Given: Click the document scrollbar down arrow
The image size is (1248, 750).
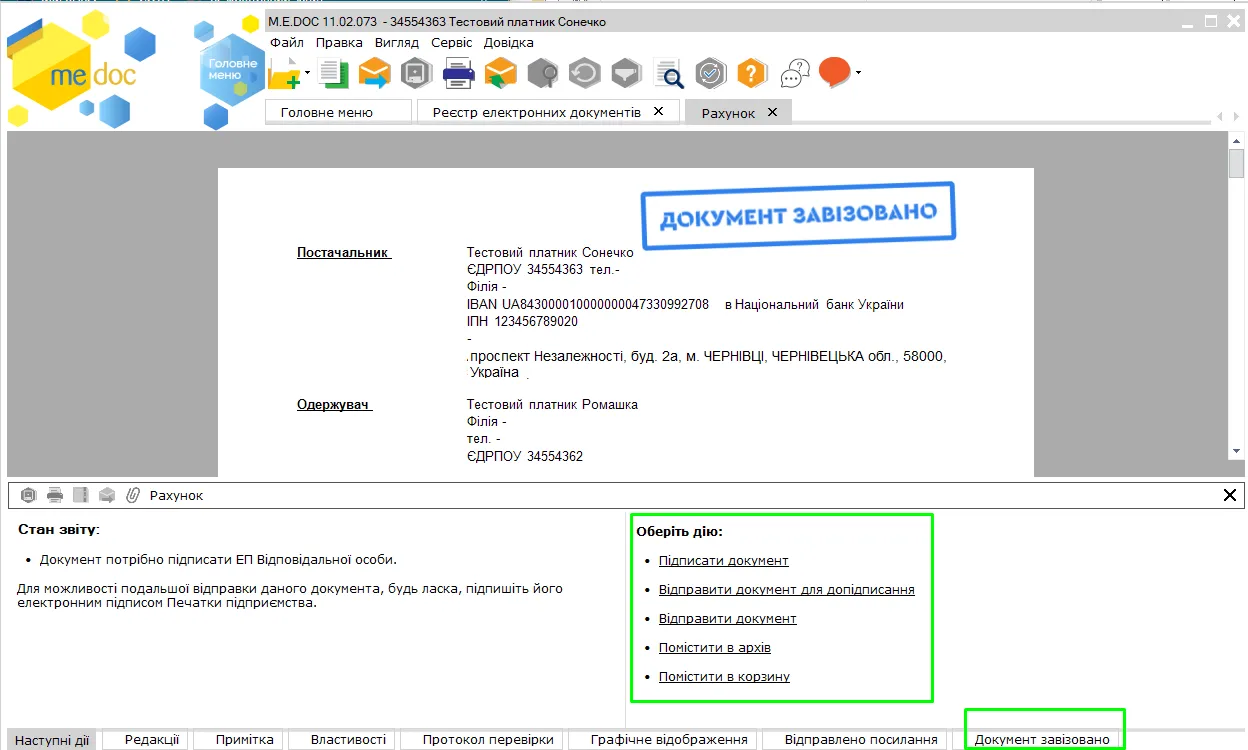Looking at the screenshot, I should point(1236,452).
